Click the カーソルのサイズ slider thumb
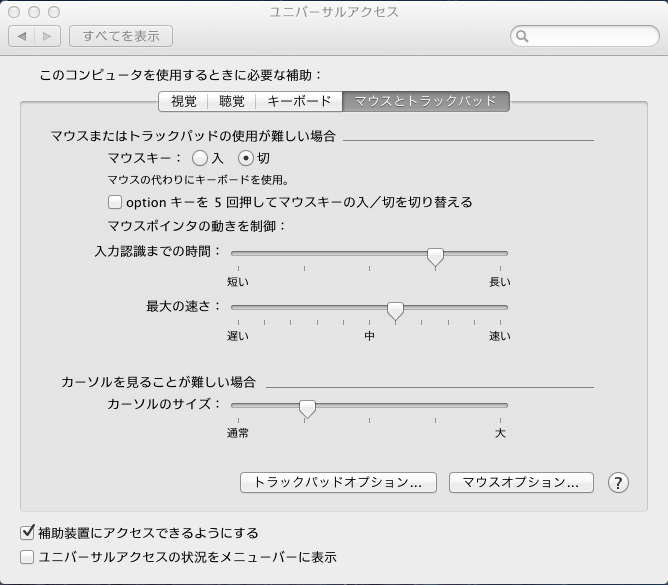 pyautogui.click(x=307, y=408)
